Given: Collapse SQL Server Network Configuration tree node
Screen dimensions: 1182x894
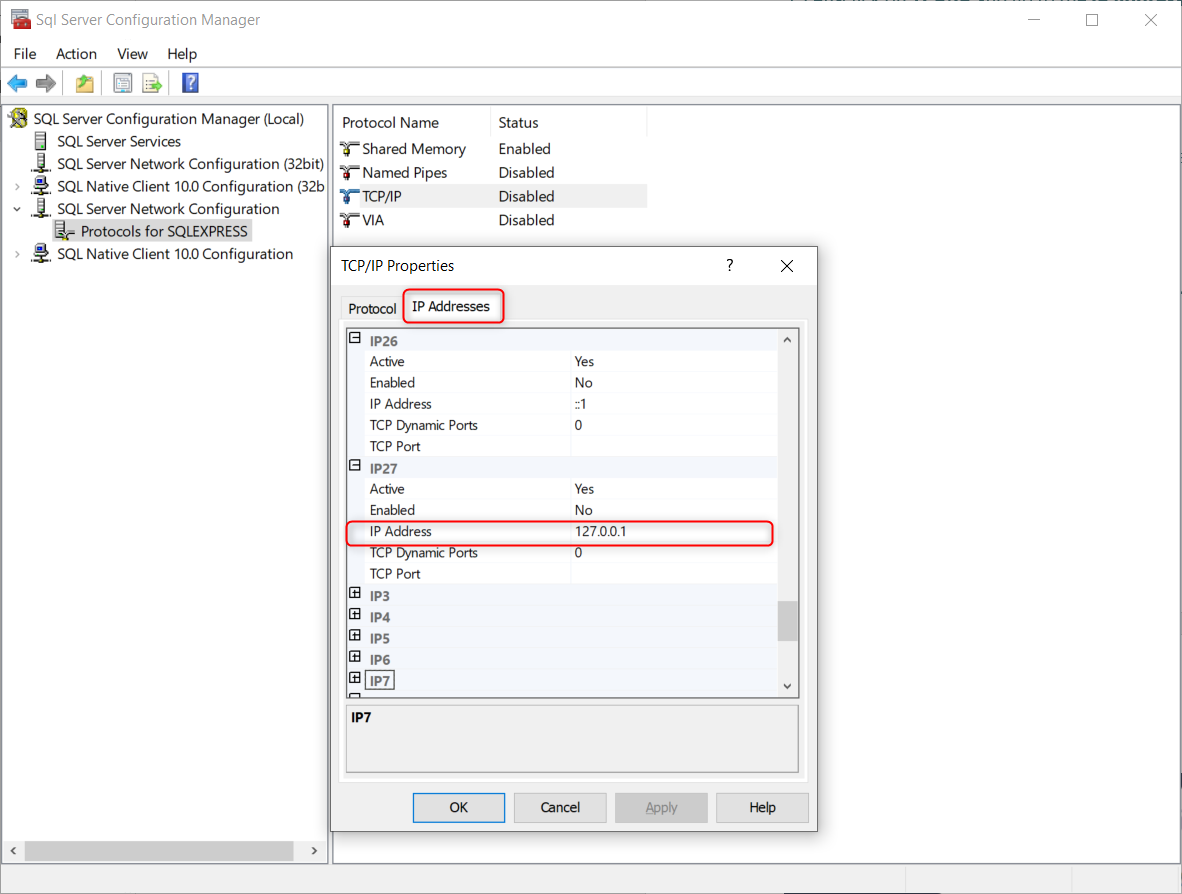Looking at the screenshot, I should [17, 209].
